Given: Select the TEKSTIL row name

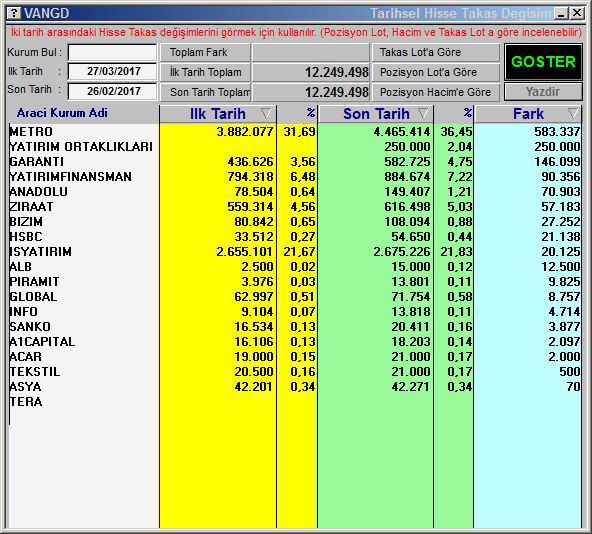Looking at the screenshot, I should click(x=35, y=372).
